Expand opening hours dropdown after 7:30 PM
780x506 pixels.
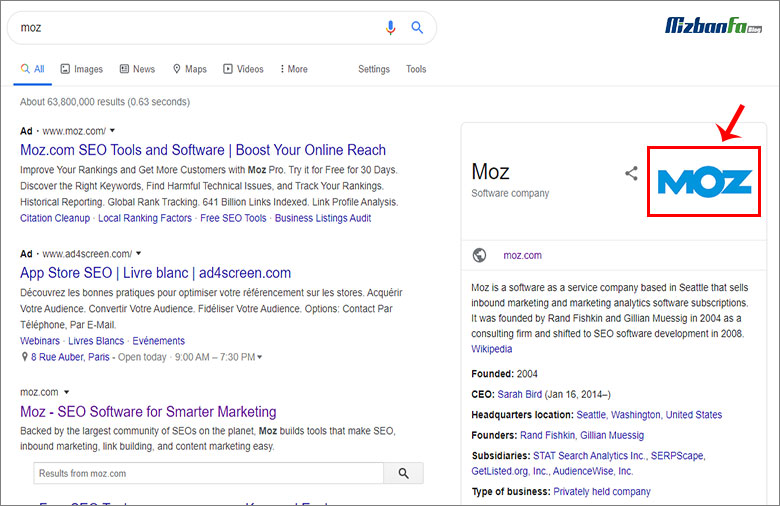click(x=260, y=357)
